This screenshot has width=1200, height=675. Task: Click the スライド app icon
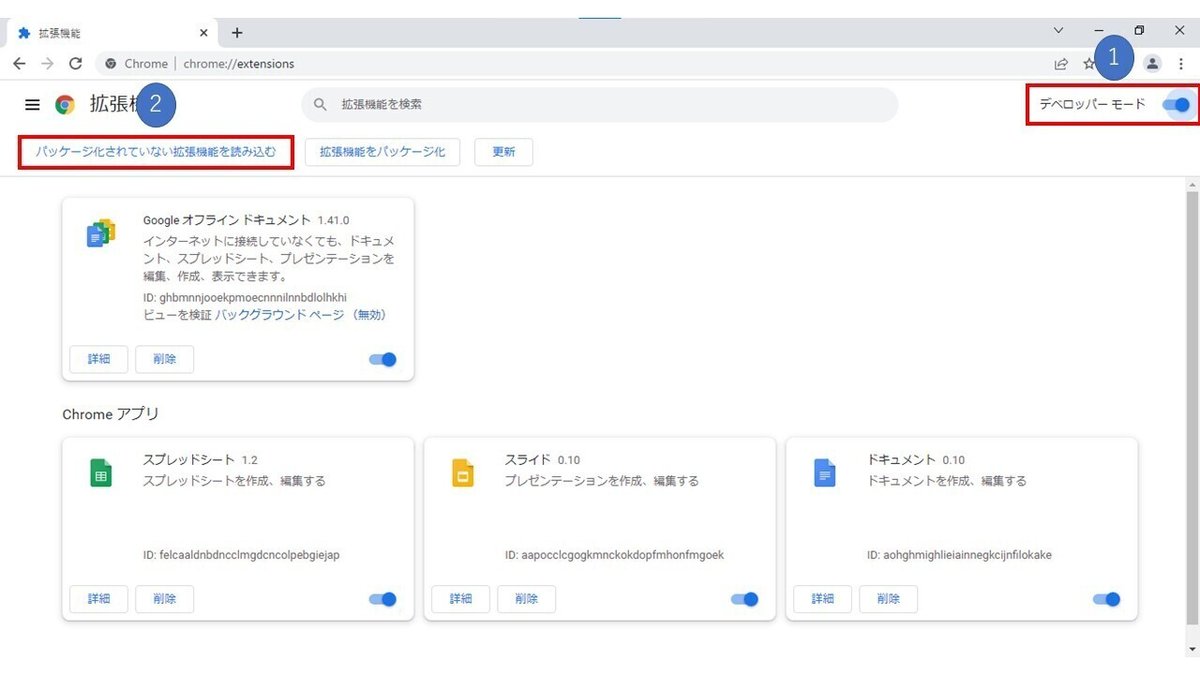tap(462, 473)
